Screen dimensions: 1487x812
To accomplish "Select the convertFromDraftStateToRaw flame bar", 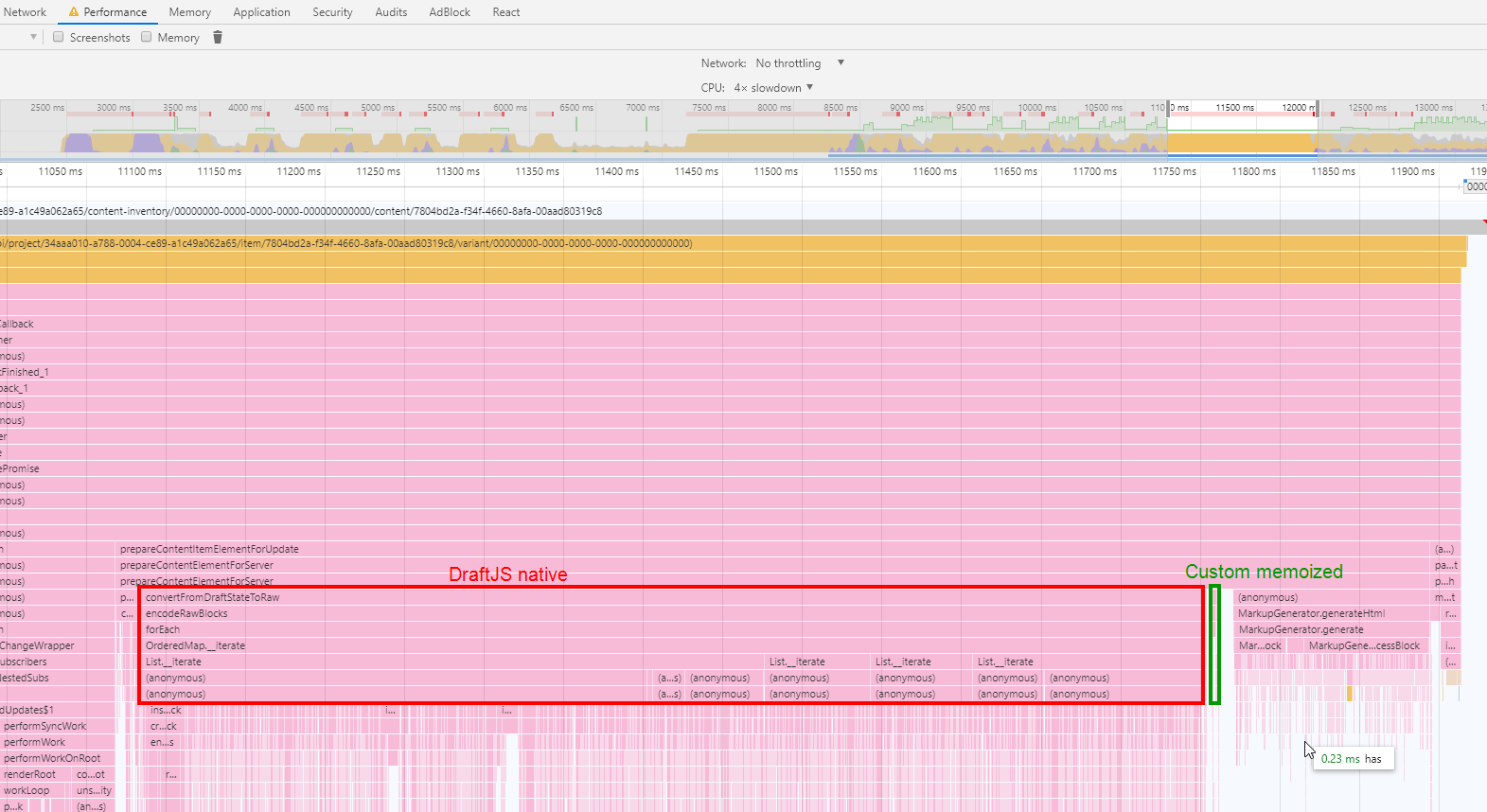I will [672, 597].
